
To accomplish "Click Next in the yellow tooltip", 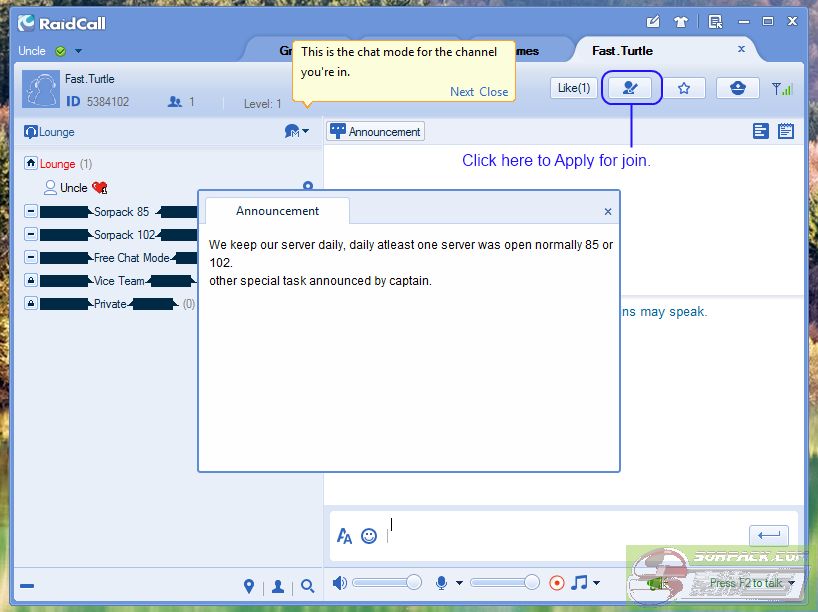I will [x=462, y=92].
